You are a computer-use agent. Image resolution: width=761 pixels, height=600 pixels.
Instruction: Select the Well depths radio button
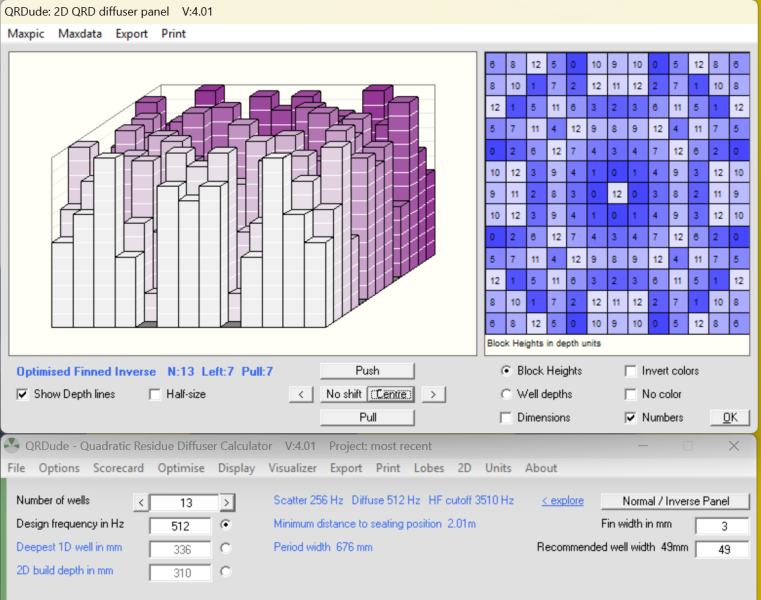point(507,394)
